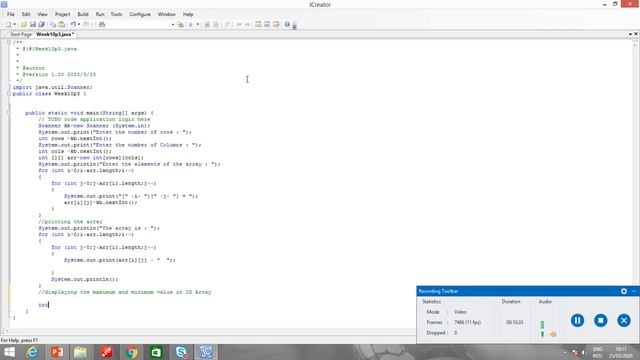The height and width of the screenshot is (360, 640).
Task: Close the active document tab
Action: pos(636,34)
